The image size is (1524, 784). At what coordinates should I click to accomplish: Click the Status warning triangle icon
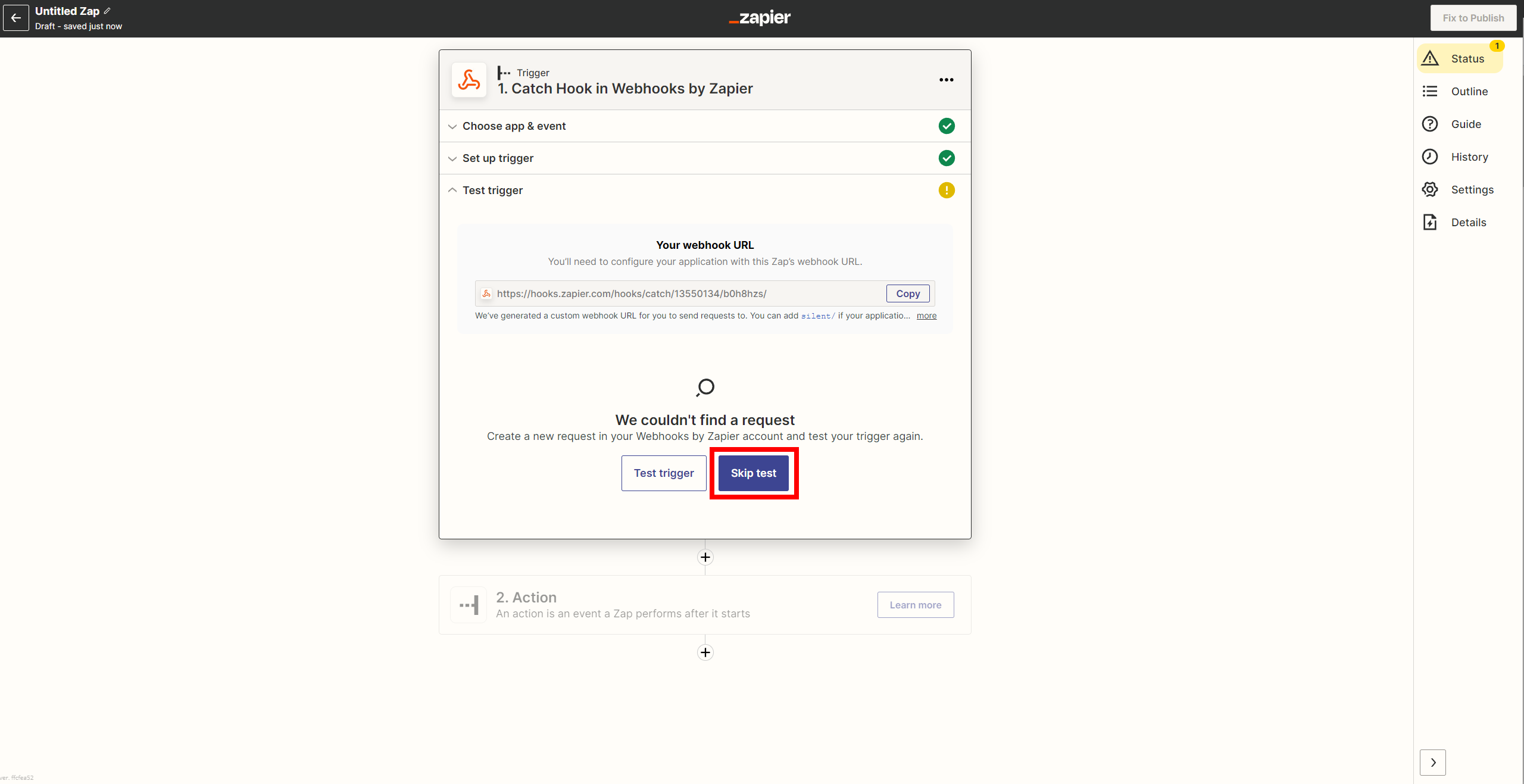pos(1430,58)
